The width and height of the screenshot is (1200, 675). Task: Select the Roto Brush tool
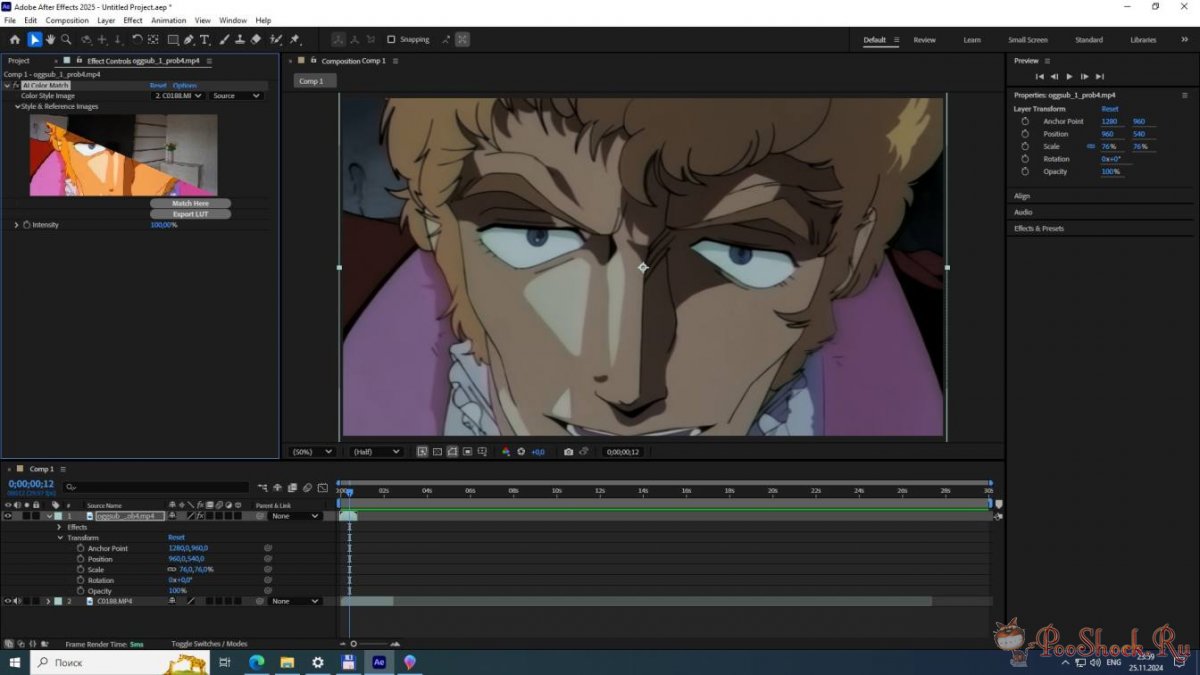(276, 40)
